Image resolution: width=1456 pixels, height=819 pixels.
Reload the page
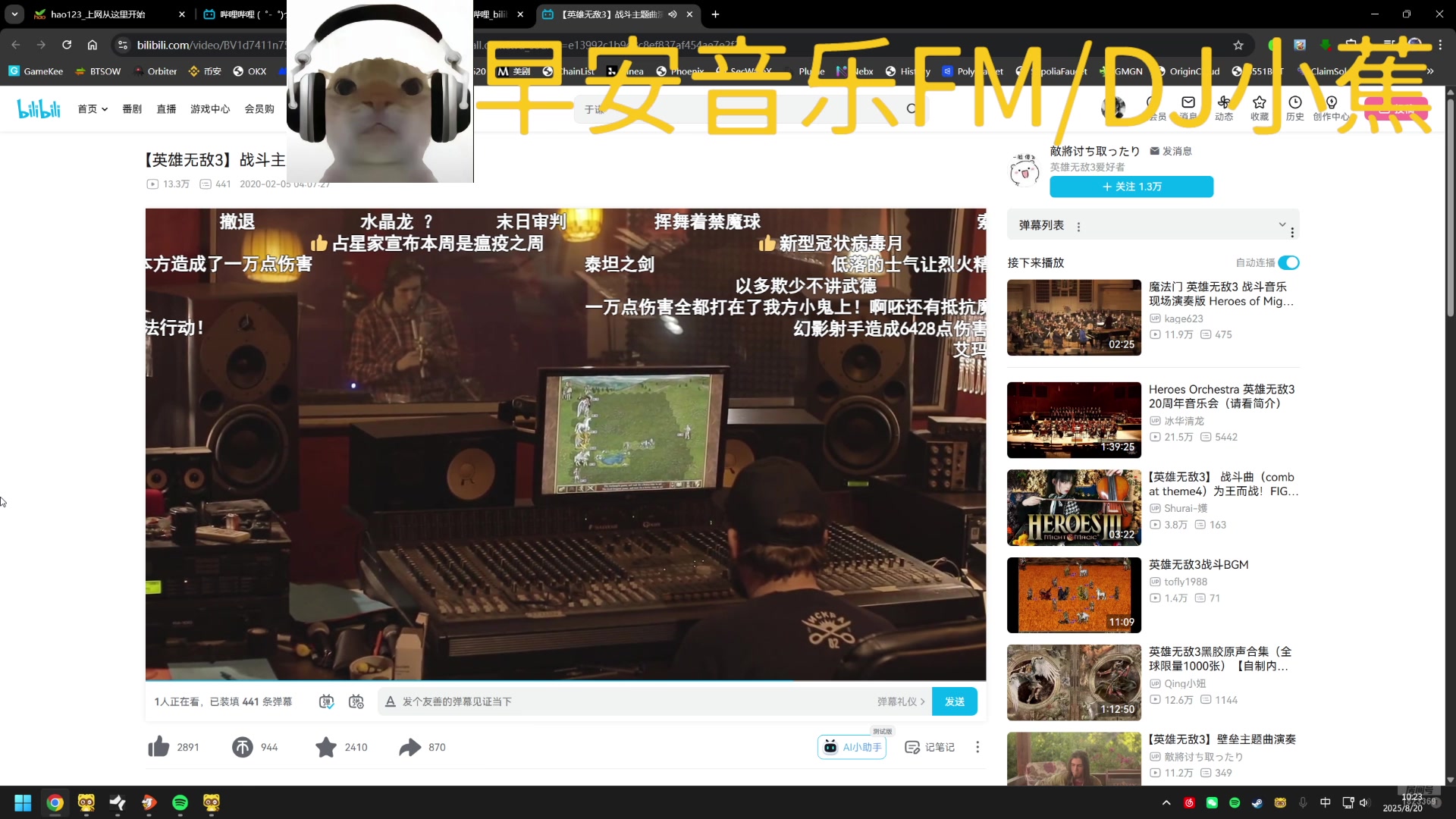click(x=67, y=45)
